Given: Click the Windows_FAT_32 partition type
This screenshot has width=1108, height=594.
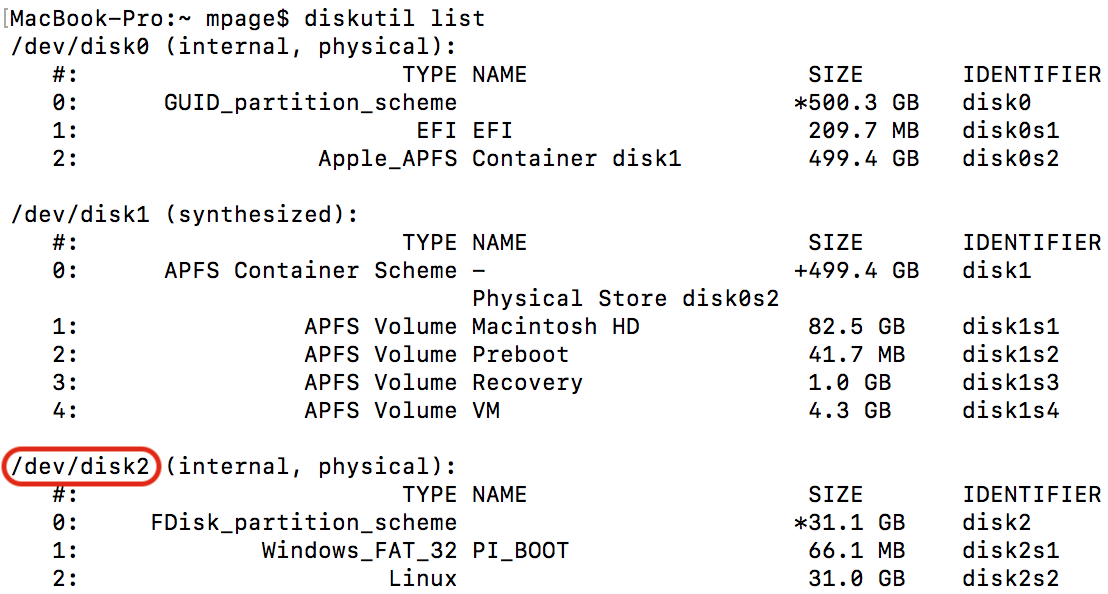Looking at the screenshot, I should (x=359, y=551).
